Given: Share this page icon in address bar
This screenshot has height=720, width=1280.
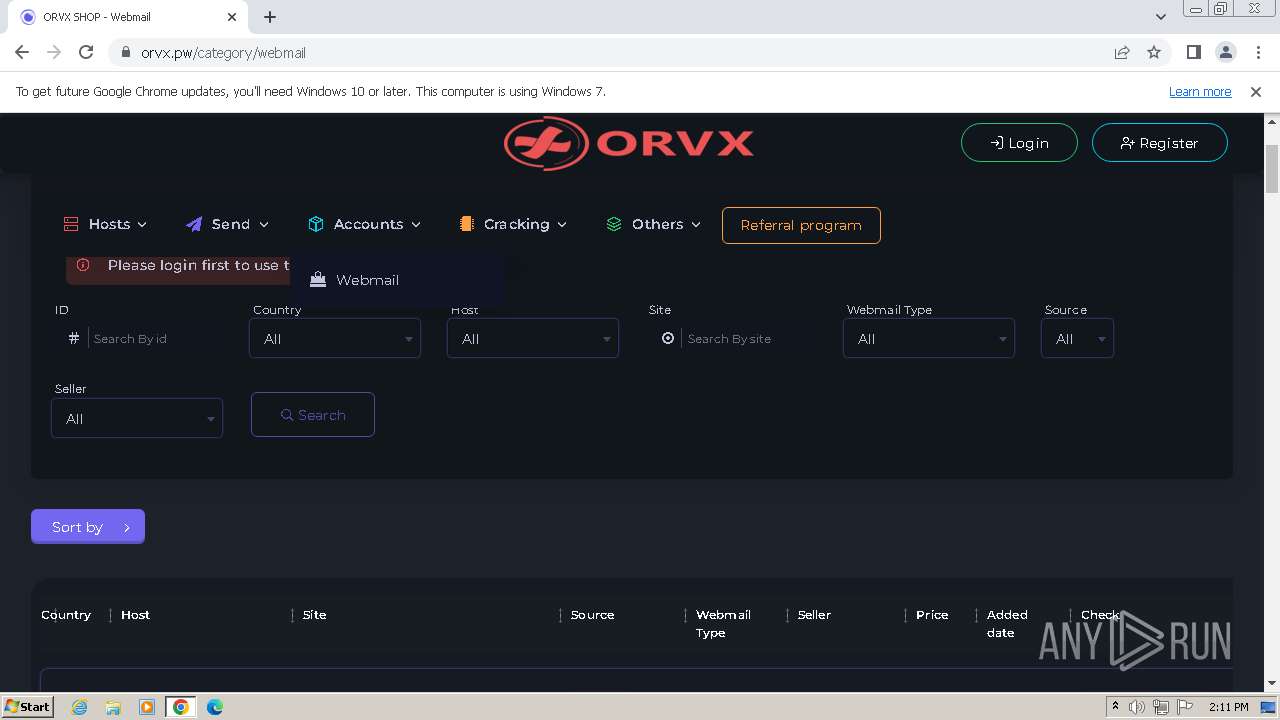Looking at the screenshot, I should [x=1122, y=52].
